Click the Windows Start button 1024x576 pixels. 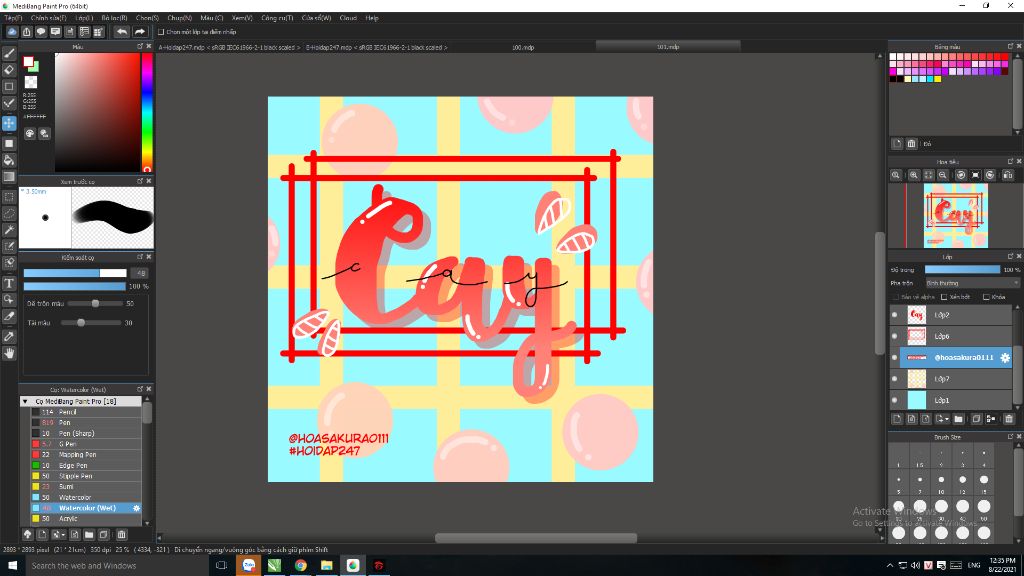(12, 566)
